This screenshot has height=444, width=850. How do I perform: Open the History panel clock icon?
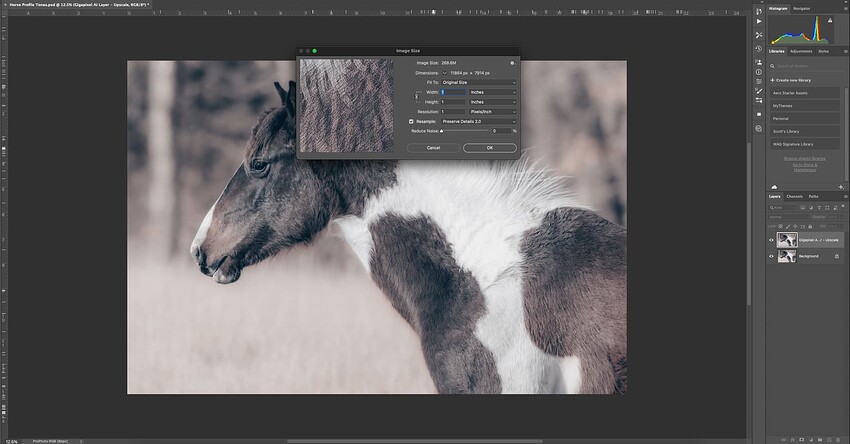pyautogui.click(x=758, y=49)
